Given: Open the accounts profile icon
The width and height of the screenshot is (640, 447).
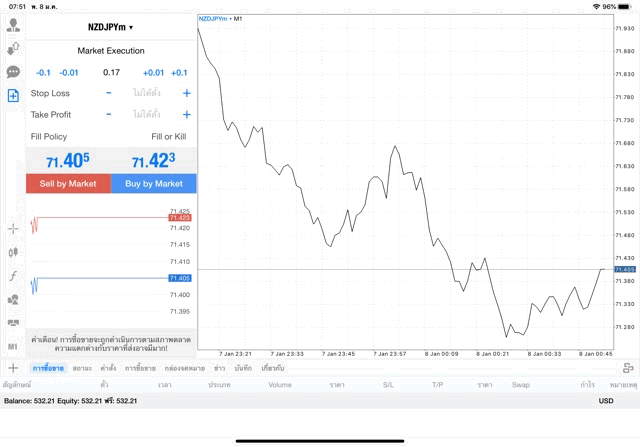Looking at the screenshot, I should click(13, 25).
